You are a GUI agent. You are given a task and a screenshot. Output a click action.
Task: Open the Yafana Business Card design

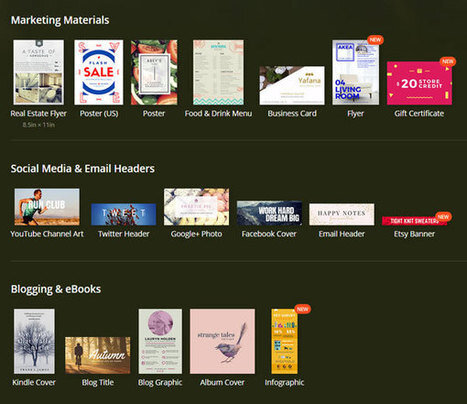(x=292, y=85)
